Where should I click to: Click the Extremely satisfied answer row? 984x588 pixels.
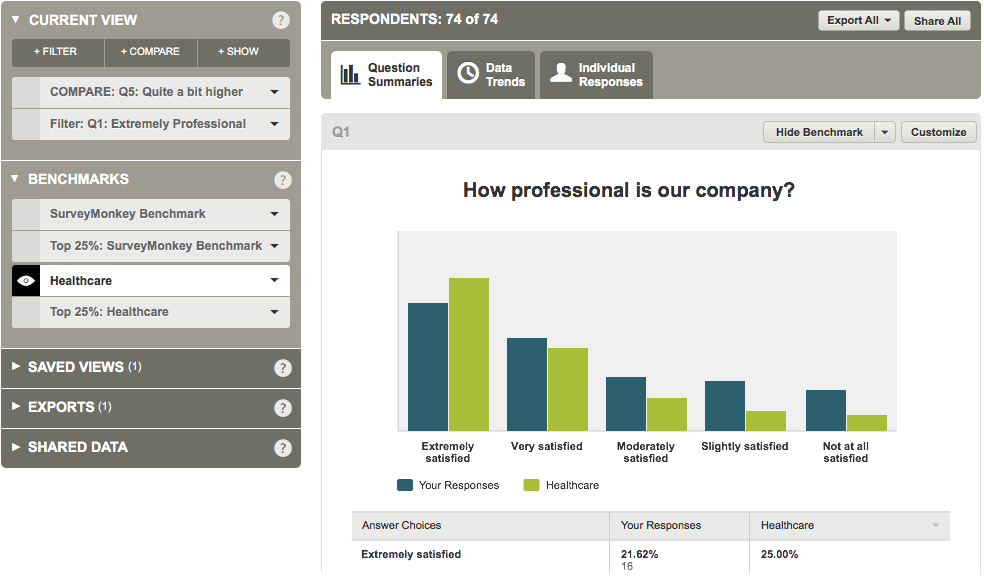[411, 554]
